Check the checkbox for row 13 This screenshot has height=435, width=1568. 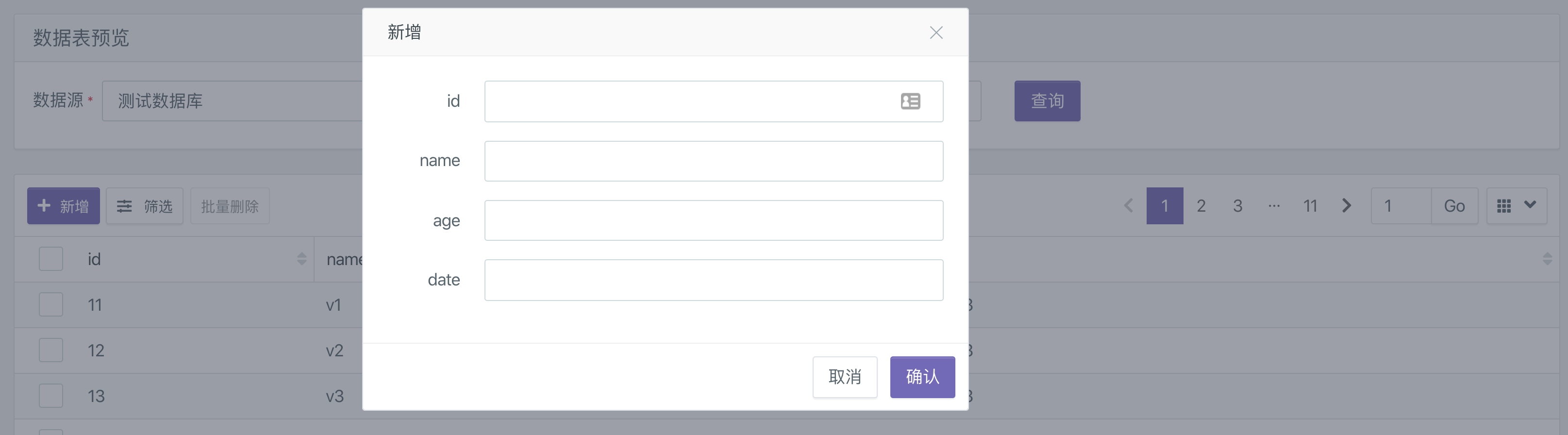coord(51,396)
